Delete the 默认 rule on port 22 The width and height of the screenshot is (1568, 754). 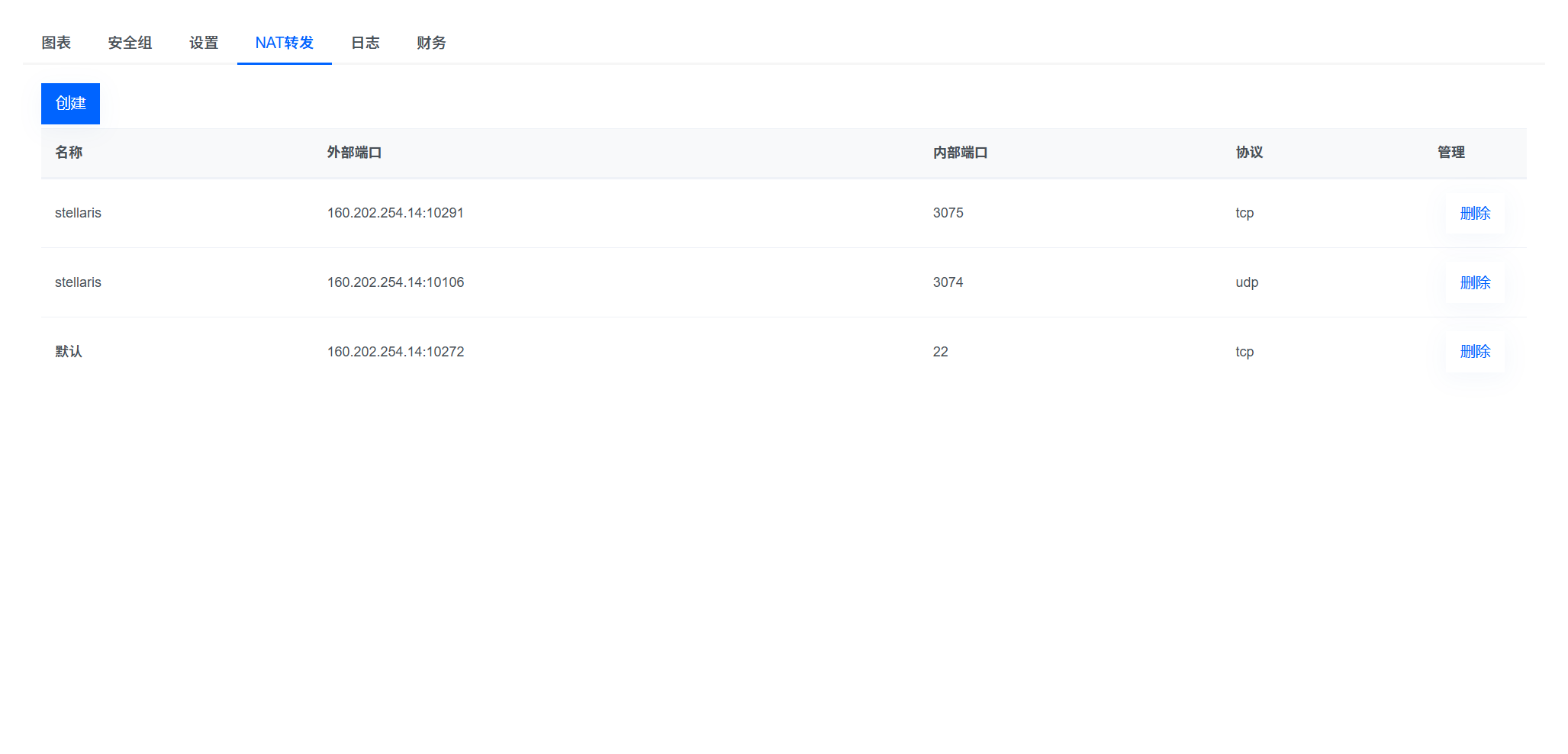[x=1475, y=351]
